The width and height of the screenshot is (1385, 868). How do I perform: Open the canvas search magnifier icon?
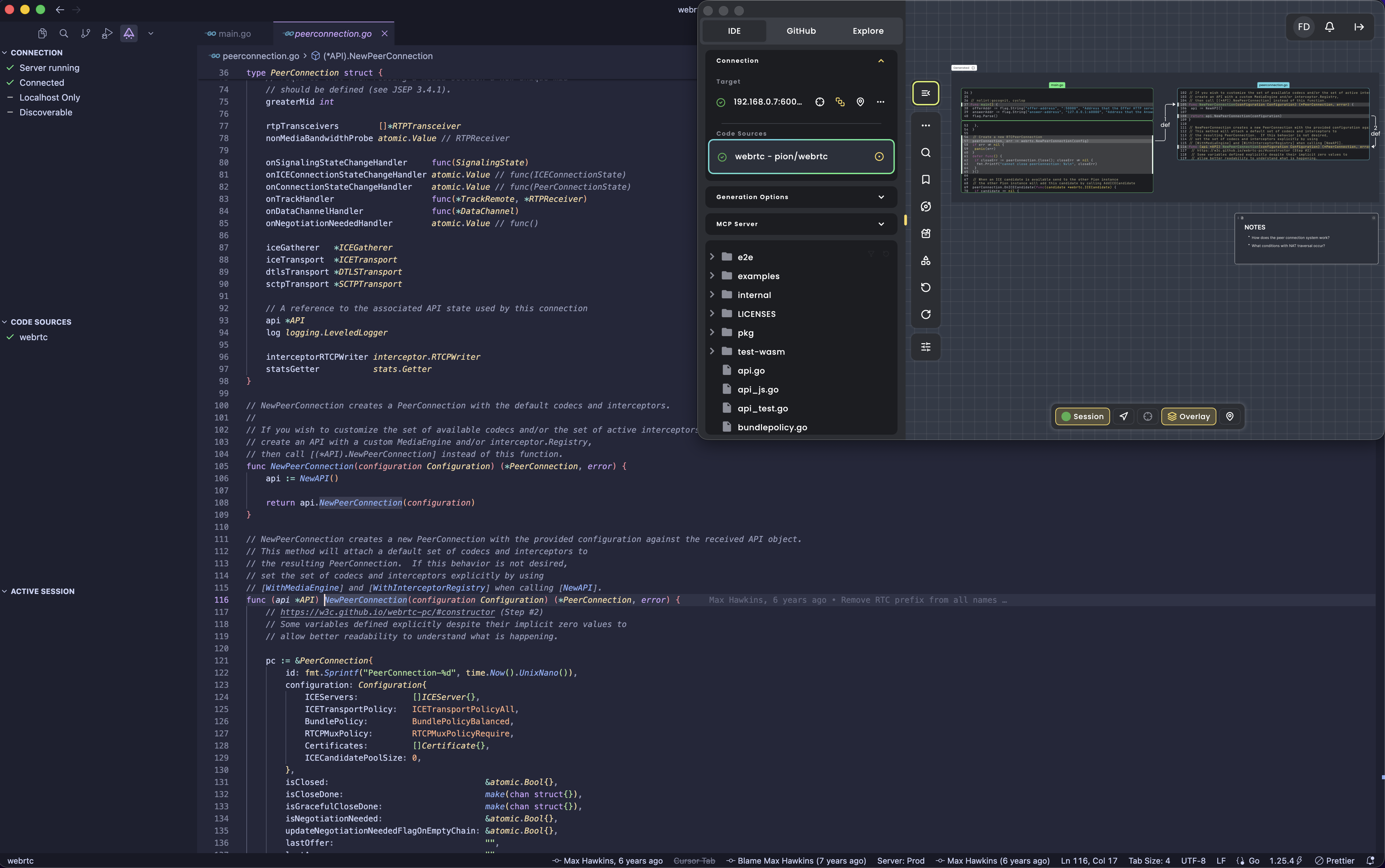pos(925,153)
